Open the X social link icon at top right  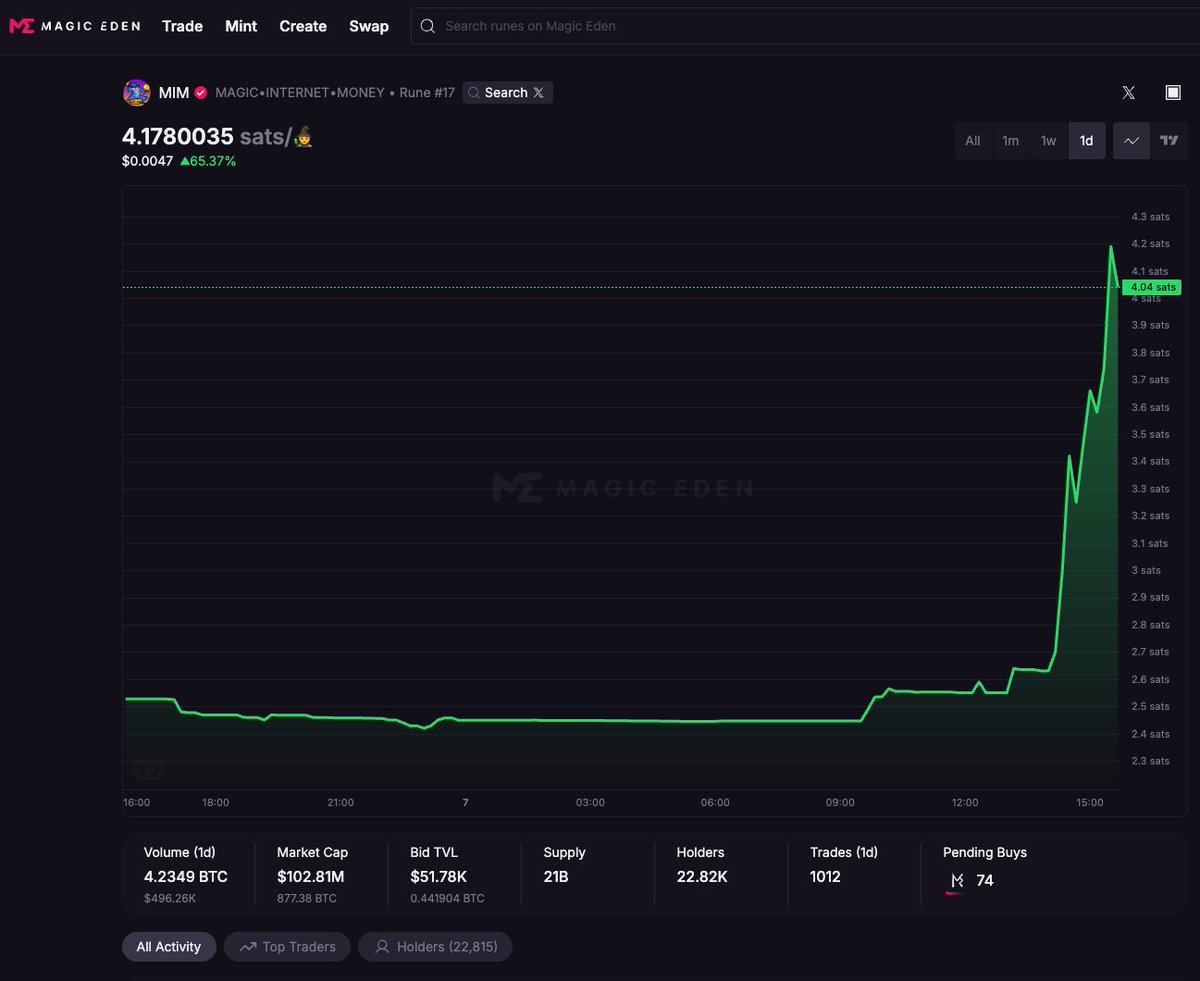[x=1129, y=93]
